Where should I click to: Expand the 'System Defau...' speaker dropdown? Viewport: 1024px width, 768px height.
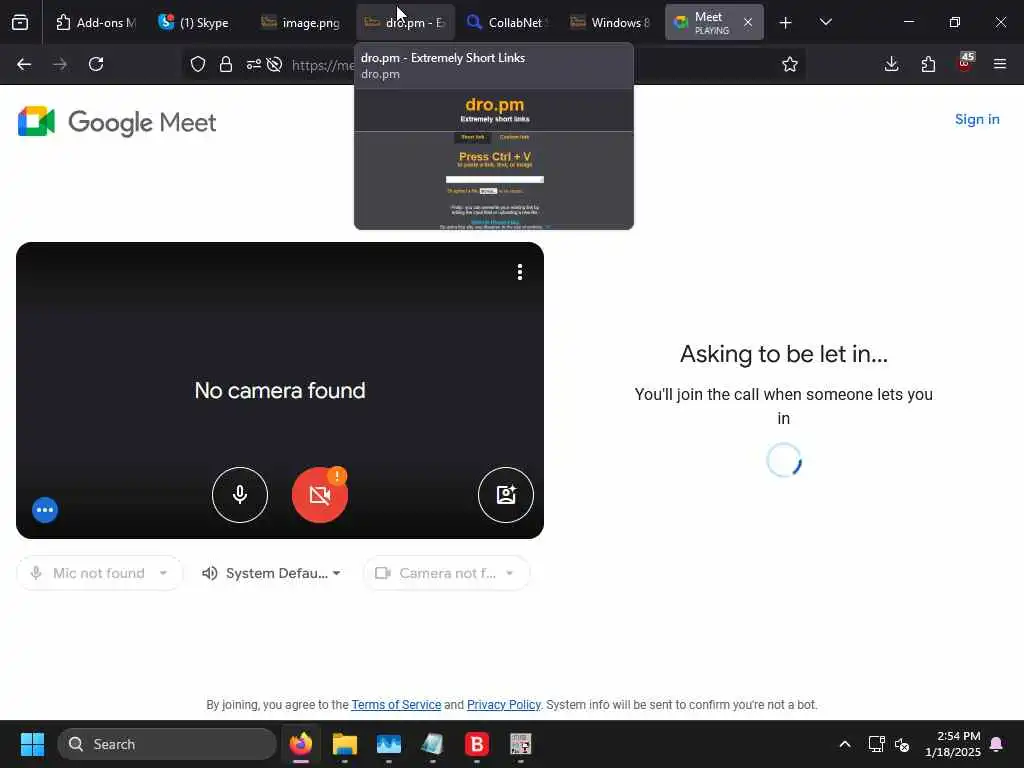pyautogui.click(x=272, y=573)
